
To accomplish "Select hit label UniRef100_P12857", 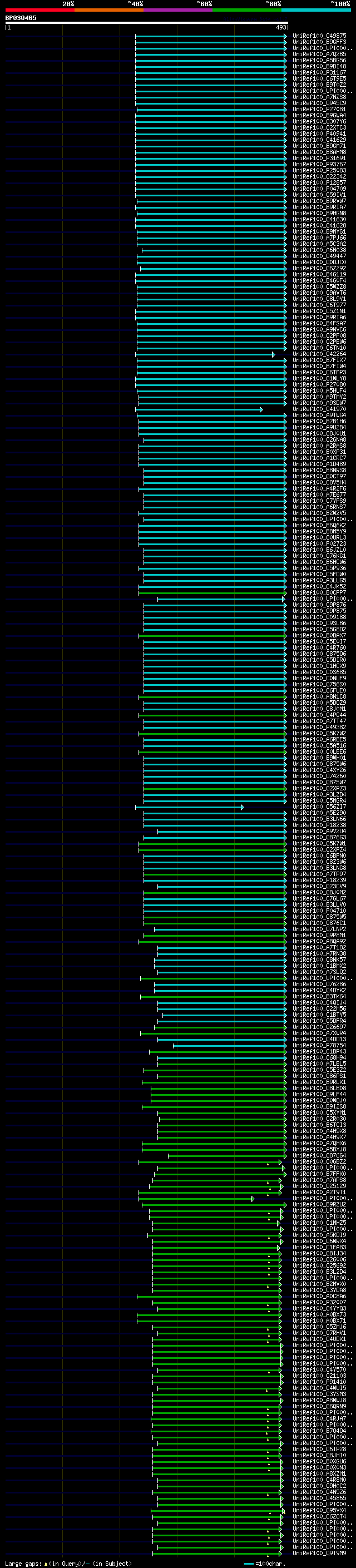I will (319, 182).
